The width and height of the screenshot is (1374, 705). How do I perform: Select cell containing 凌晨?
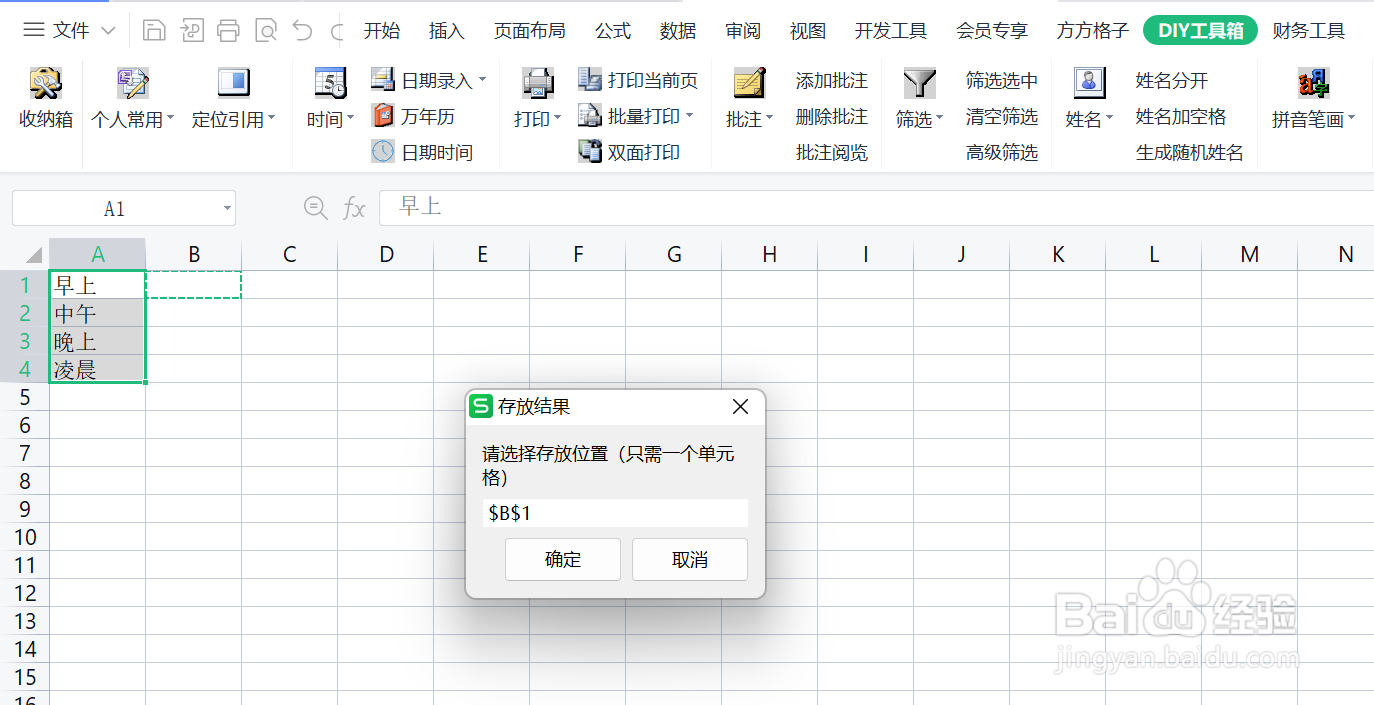tap(97, 369)
